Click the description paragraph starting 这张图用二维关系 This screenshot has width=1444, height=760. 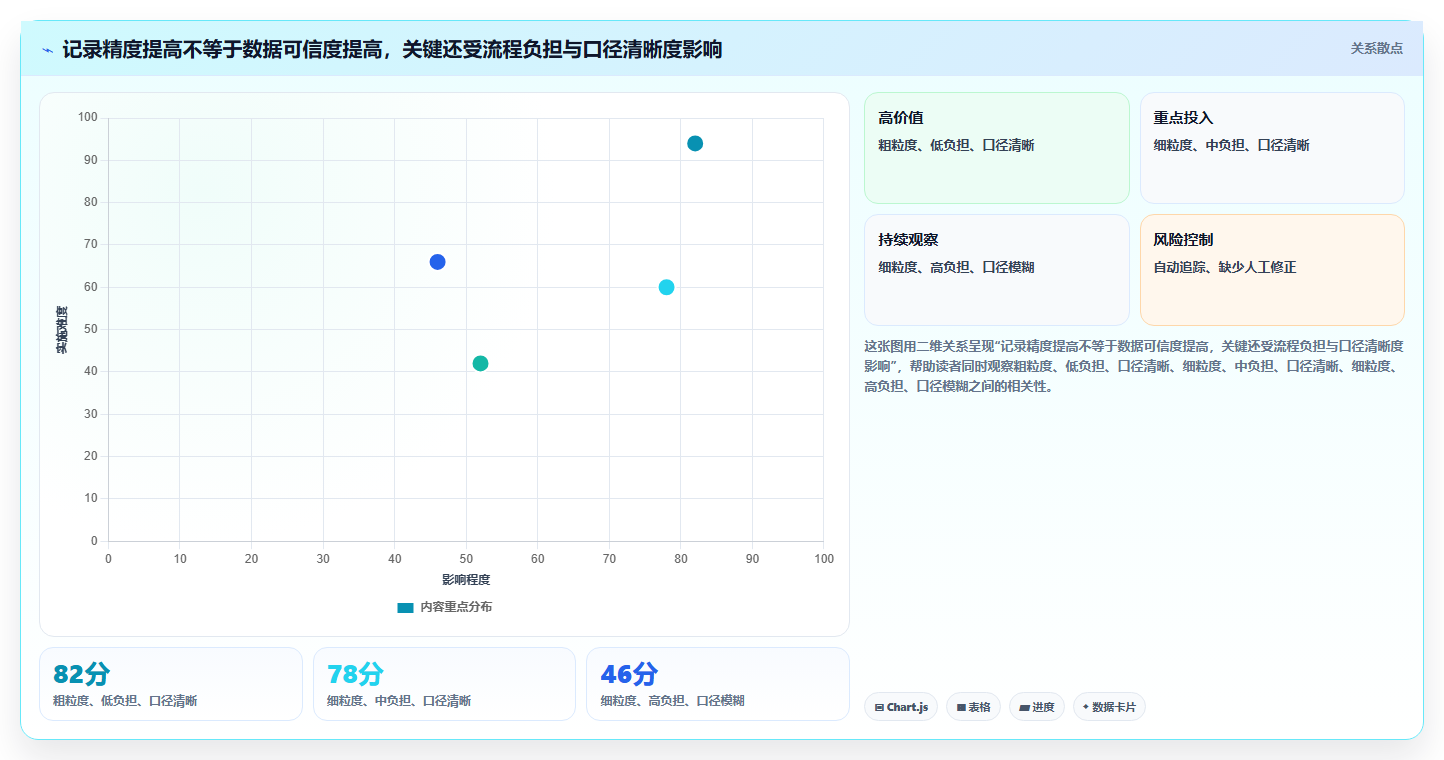pos(1134,366)
